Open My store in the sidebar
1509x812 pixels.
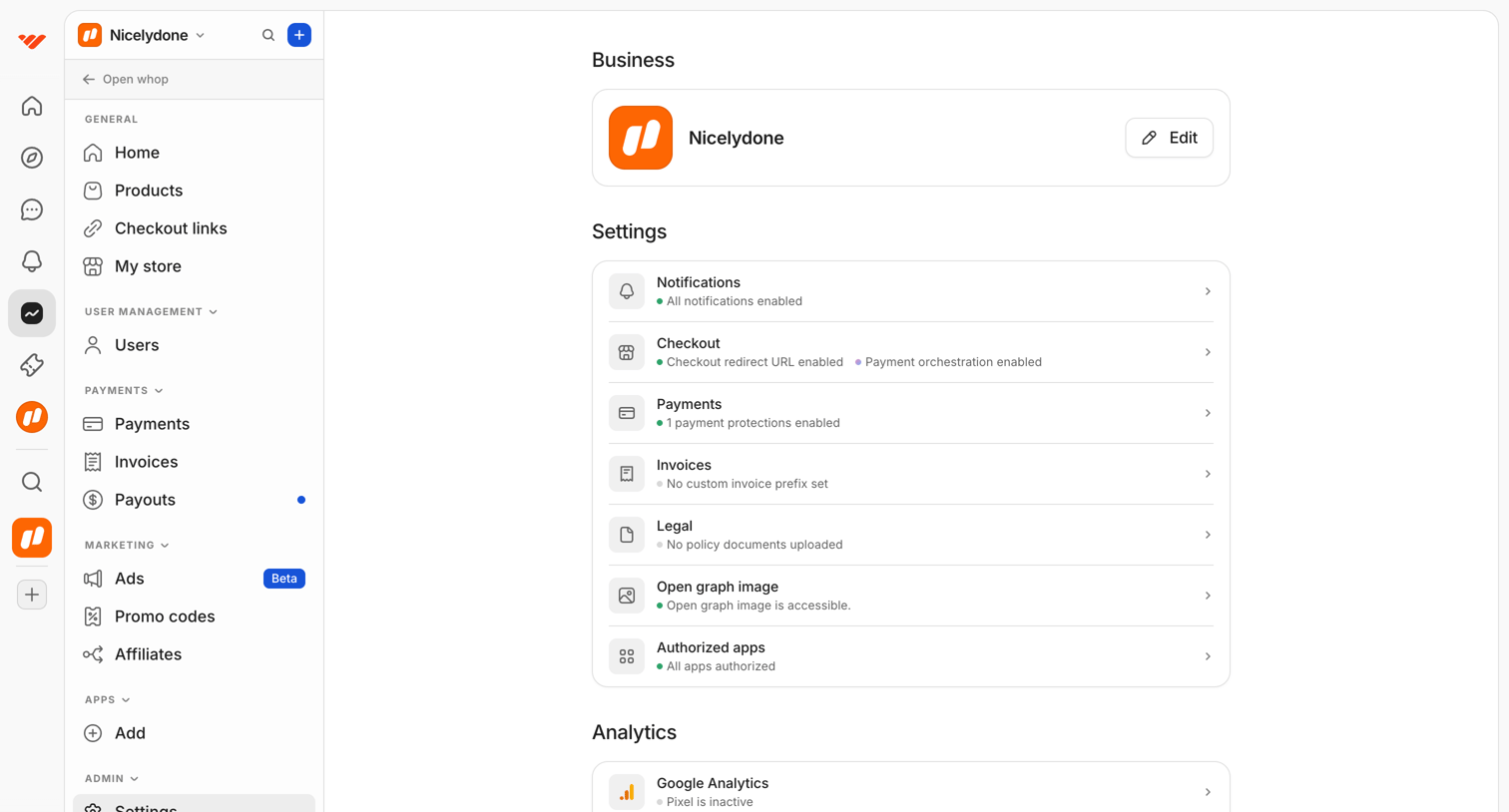click(x=194, y=266)
